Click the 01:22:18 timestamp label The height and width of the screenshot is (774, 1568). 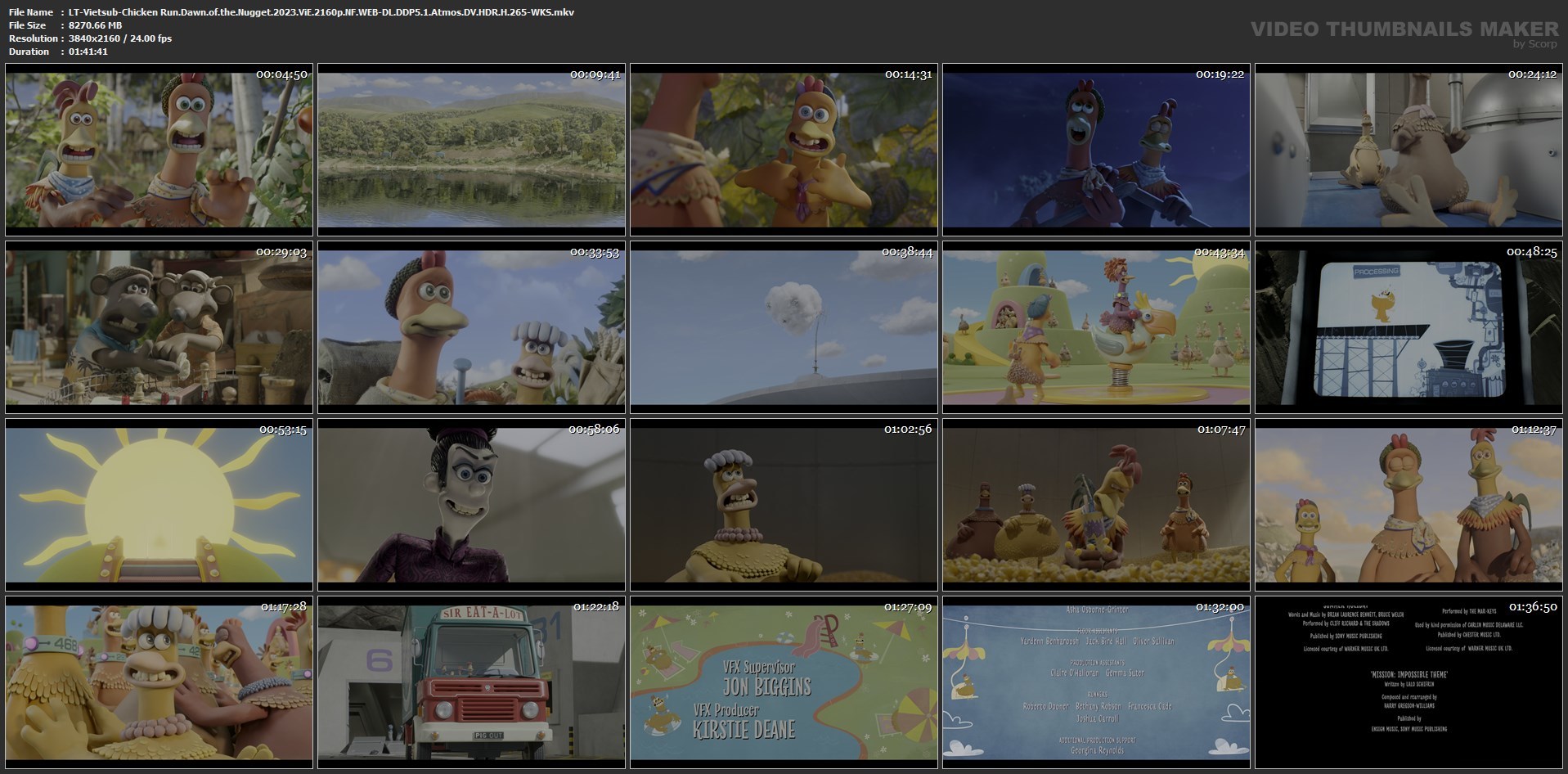click(596, 607)
